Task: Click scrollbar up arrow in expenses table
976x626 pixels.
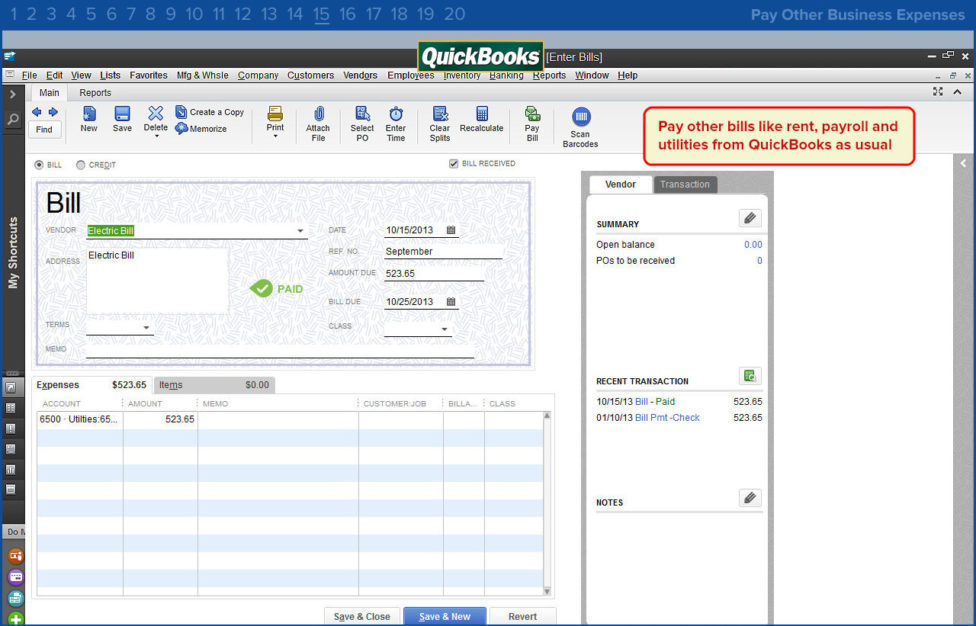Action: pyautogui.click(x=547, y=416)
